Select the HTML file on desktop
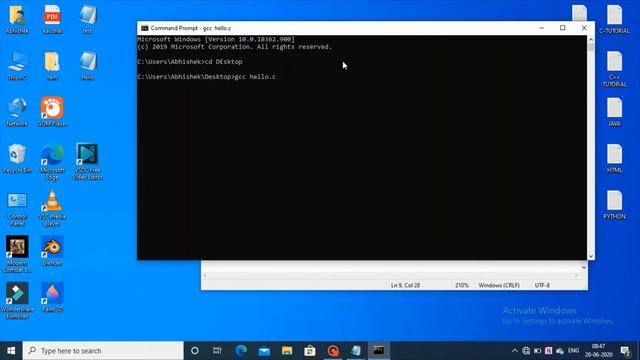640x360 pixels. (614, 159)
